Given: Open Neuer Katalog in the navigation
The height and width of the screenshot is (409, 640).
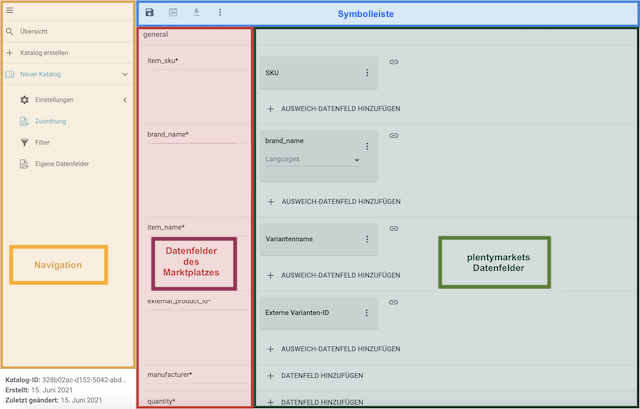Looking at the screenshot, I should click(x=40, y=74).
